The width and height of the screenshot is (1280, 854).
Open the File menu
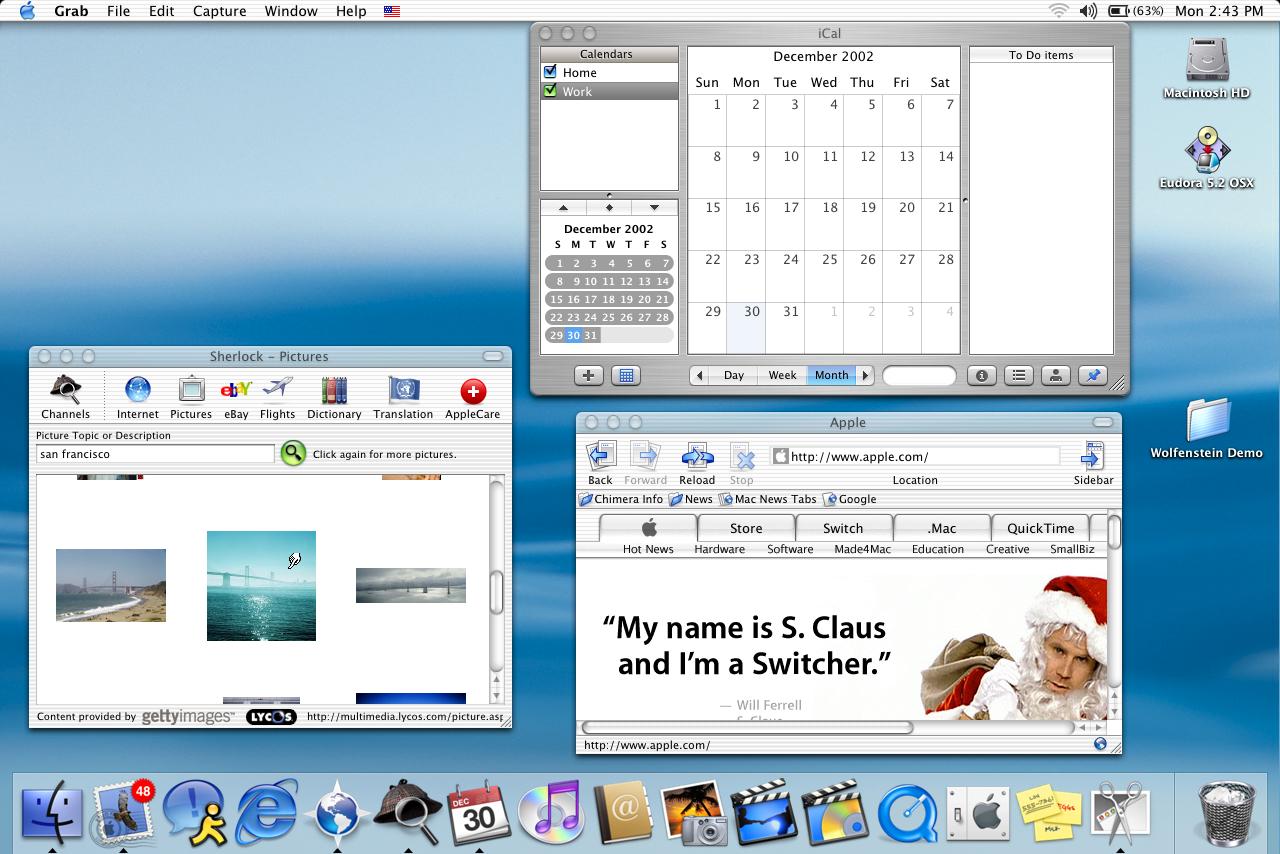118,11
